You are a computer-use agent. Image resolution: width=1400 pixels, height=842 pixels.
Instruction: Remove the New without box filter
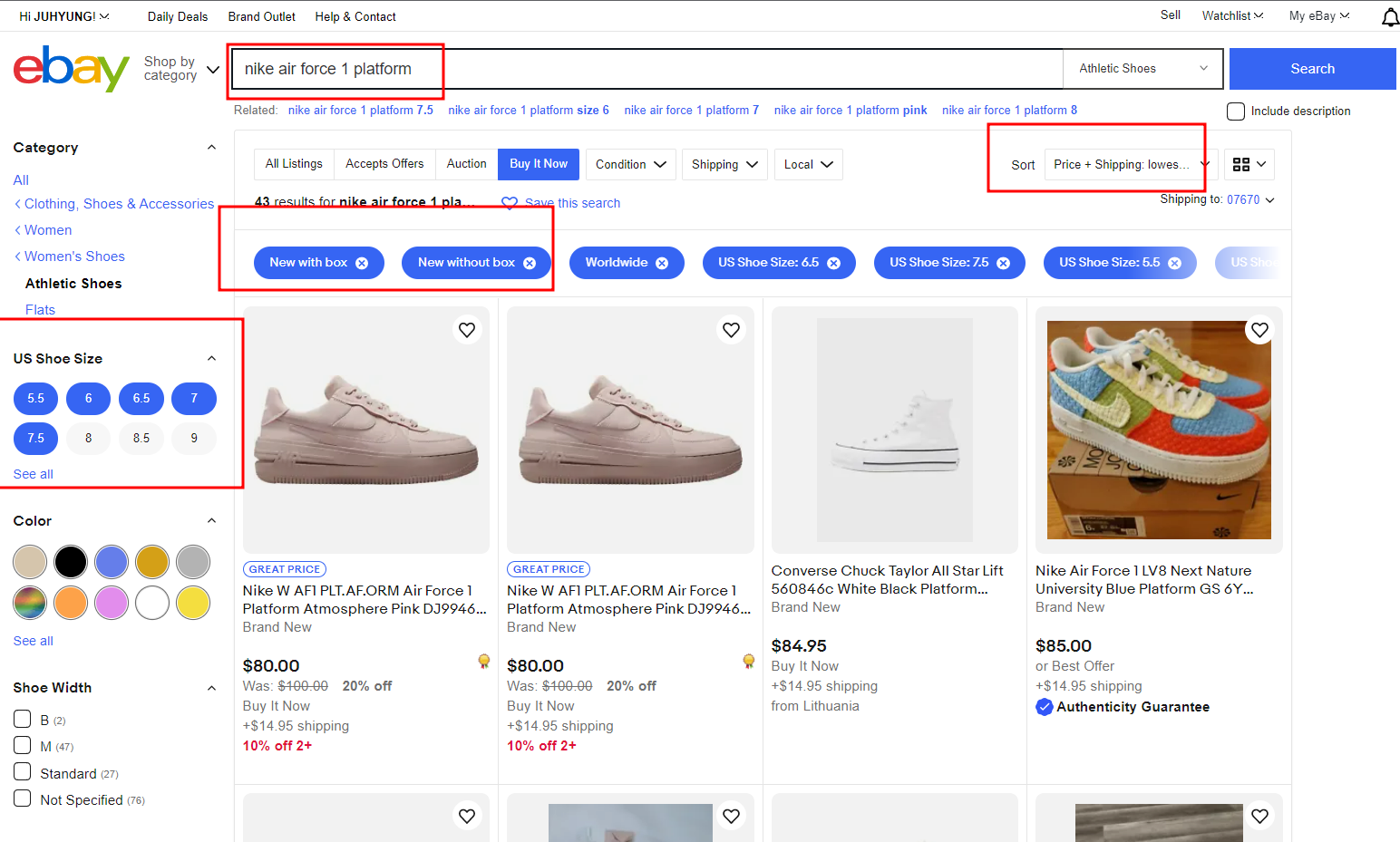click(x=530, y=263)
